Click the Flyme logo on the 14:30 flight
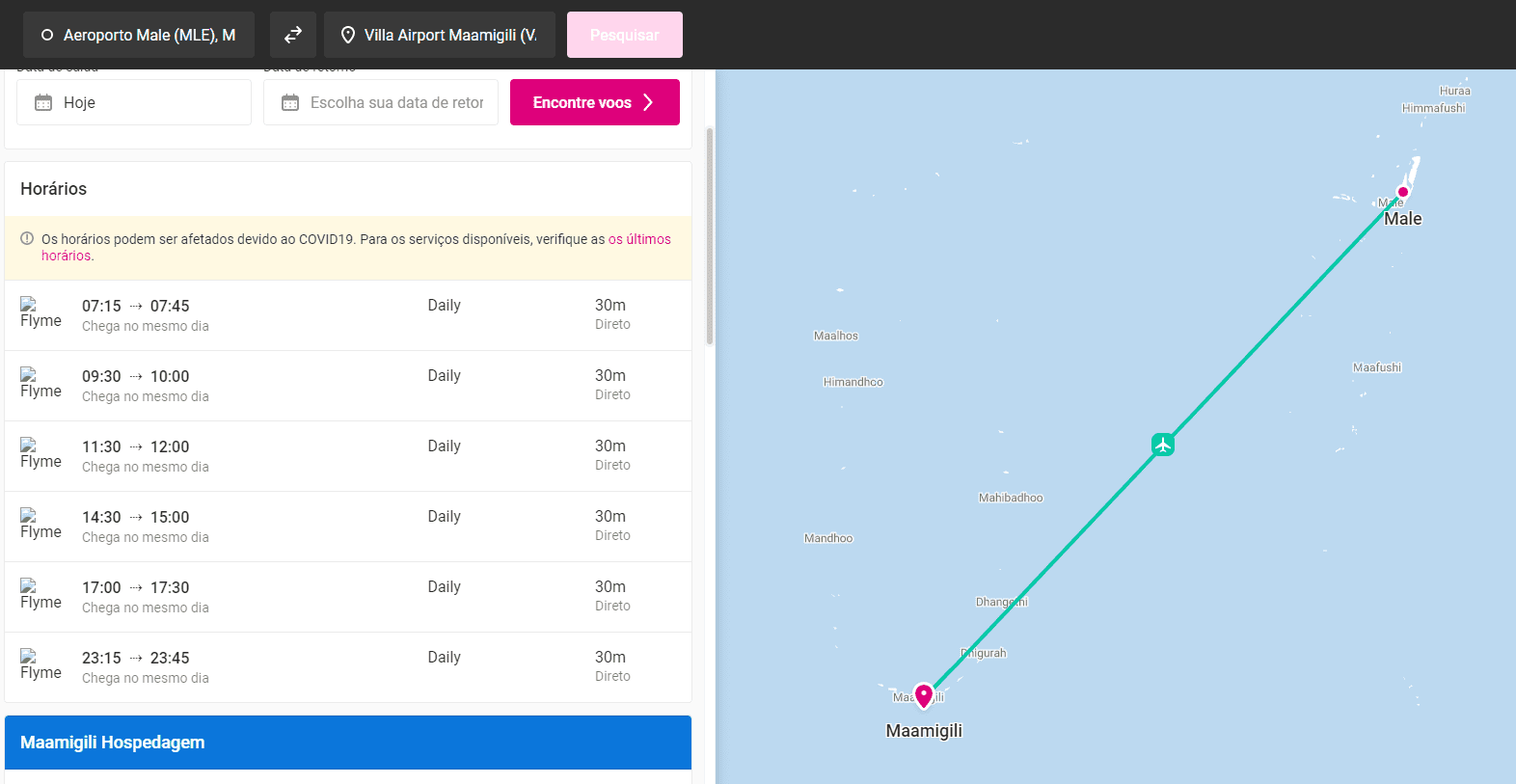 (41, 524)
